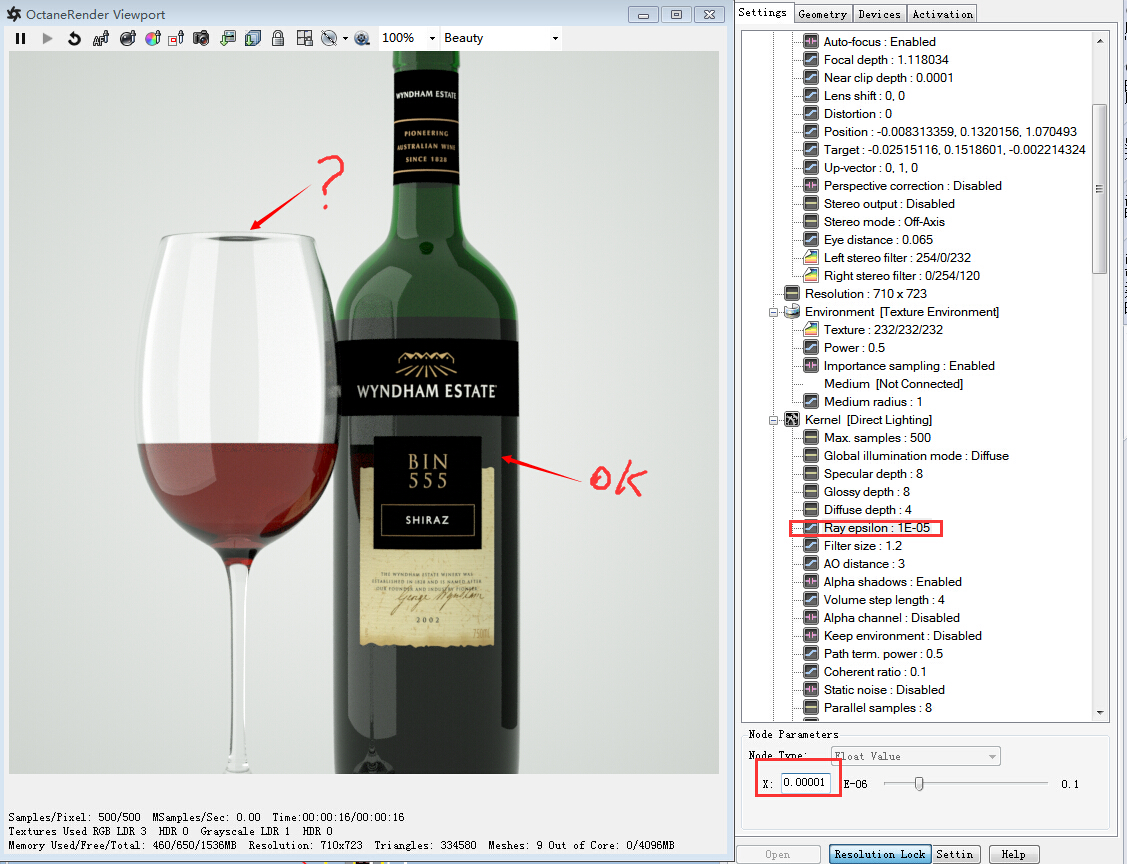Click the Open button
The image size is (1127, 864).
[778, 854]
